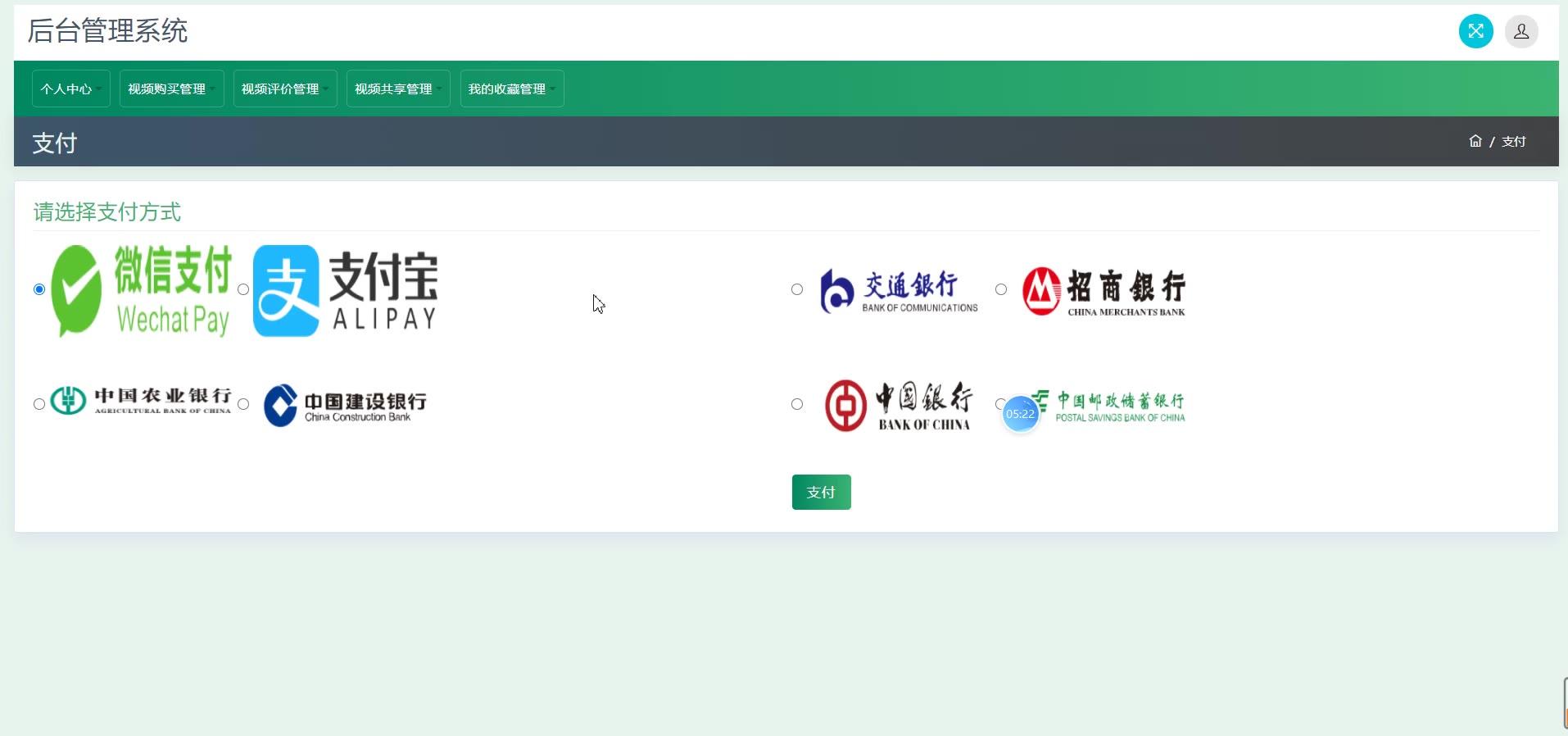Click the 请选择支付方式 heading
The image size is (1568, 736).
pyautogui.click(x=107, y=212)
